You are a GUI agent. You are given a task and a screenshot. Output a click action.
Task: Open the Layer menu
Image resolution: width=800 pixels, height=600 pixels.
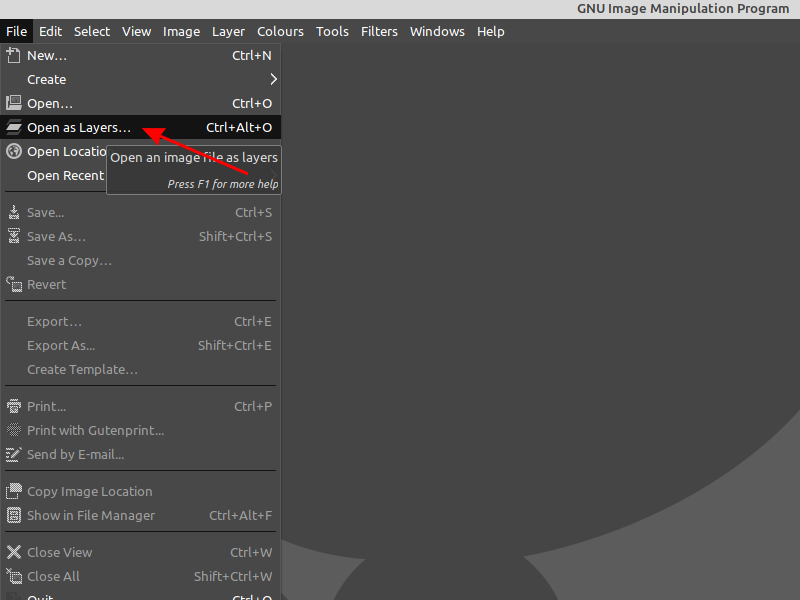coord(228,31)
